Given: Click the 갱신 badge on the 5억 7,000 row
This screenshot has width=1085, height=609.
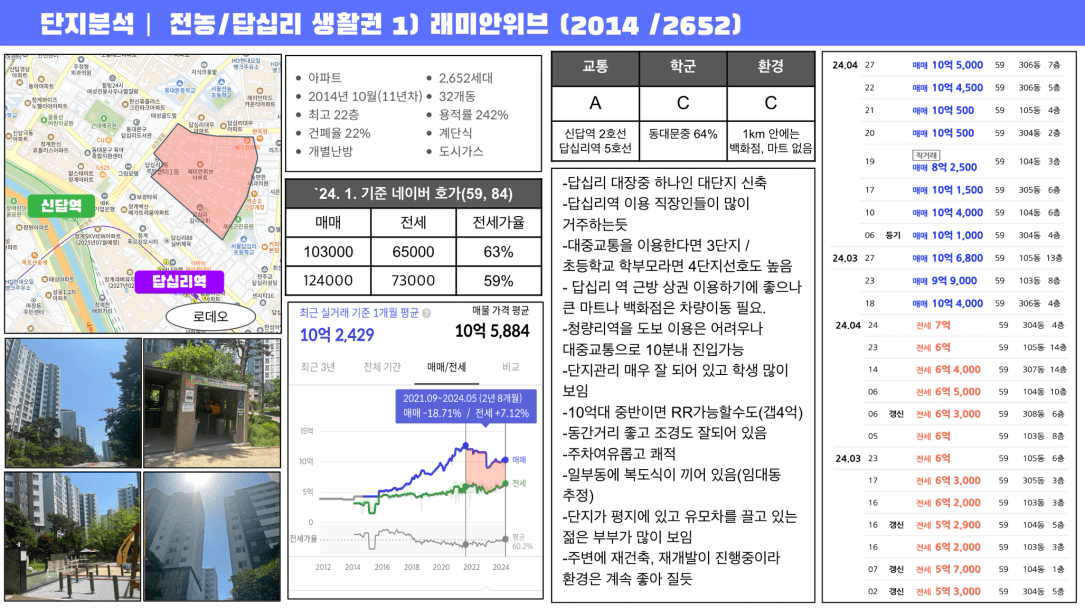Looking at the screenshot, I should tap(896, 570).
